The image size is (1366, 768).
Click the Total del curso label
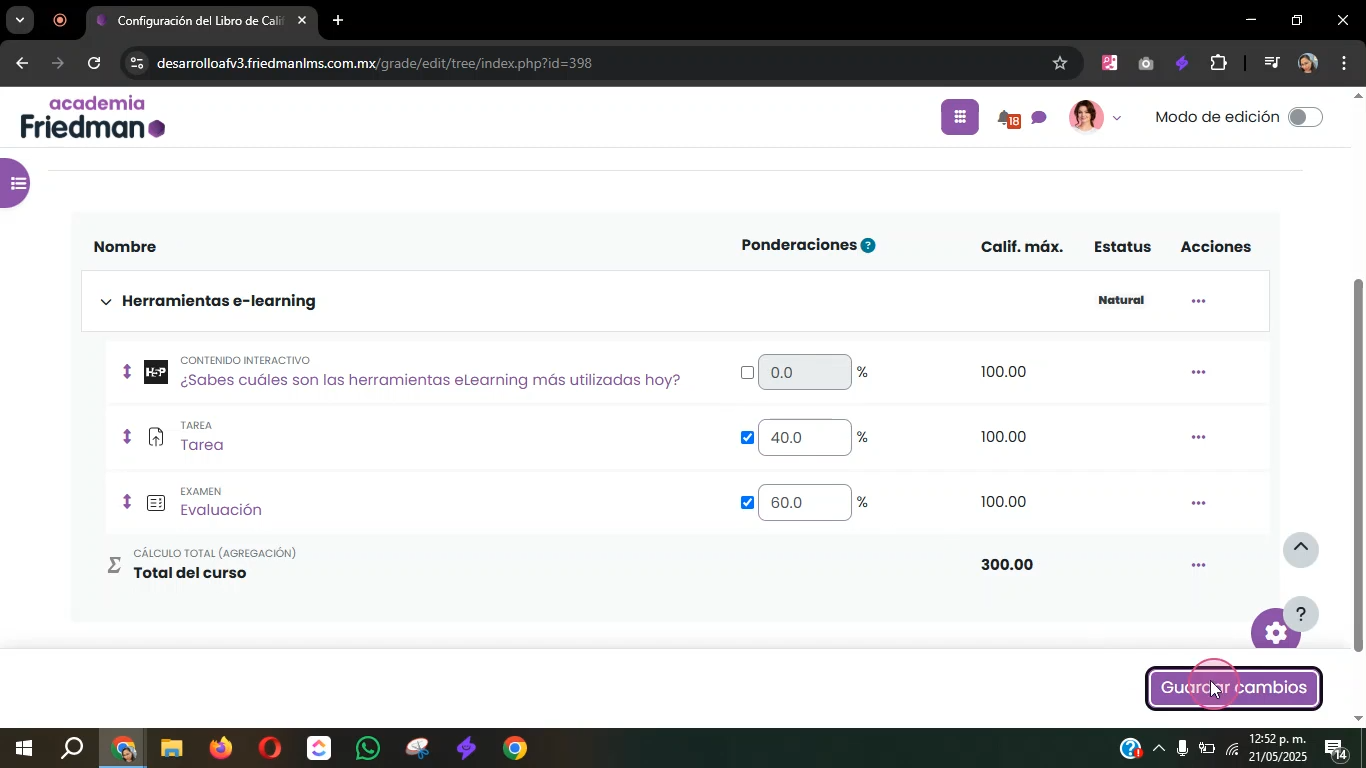190,573
